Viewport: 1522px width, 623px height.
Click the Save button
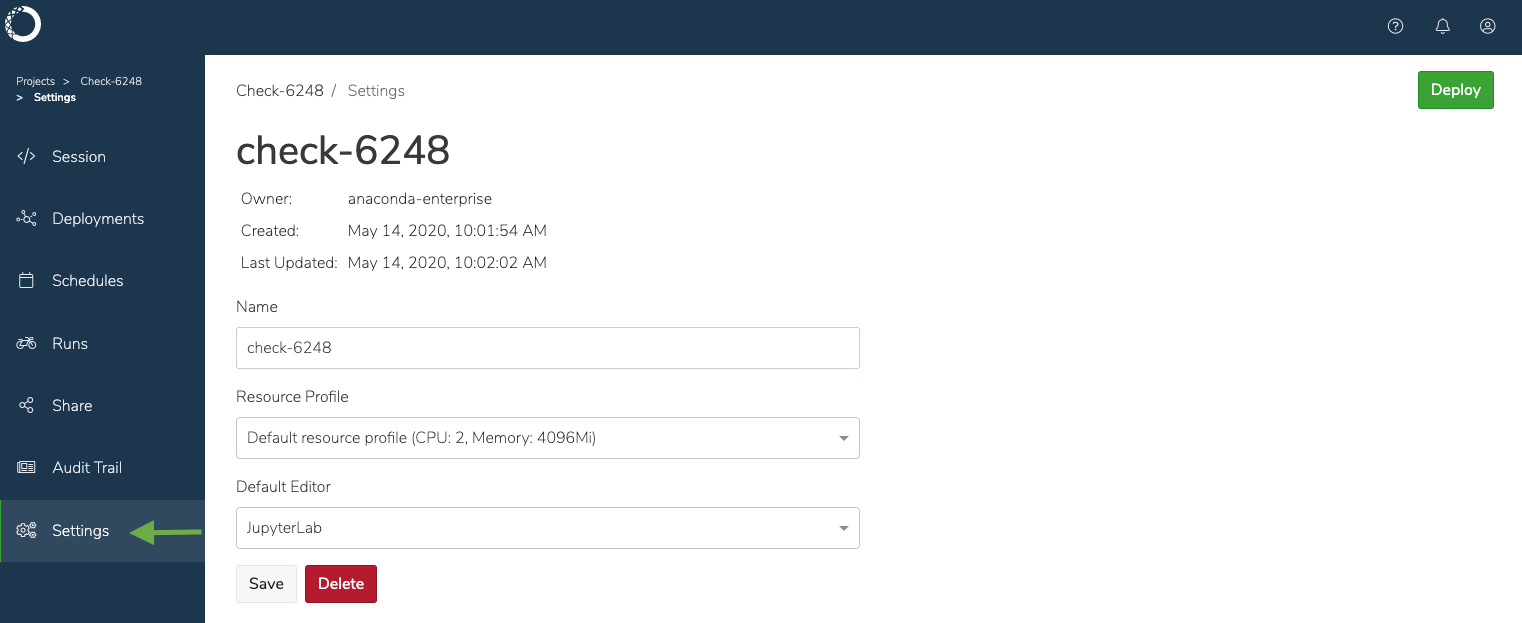266,584
